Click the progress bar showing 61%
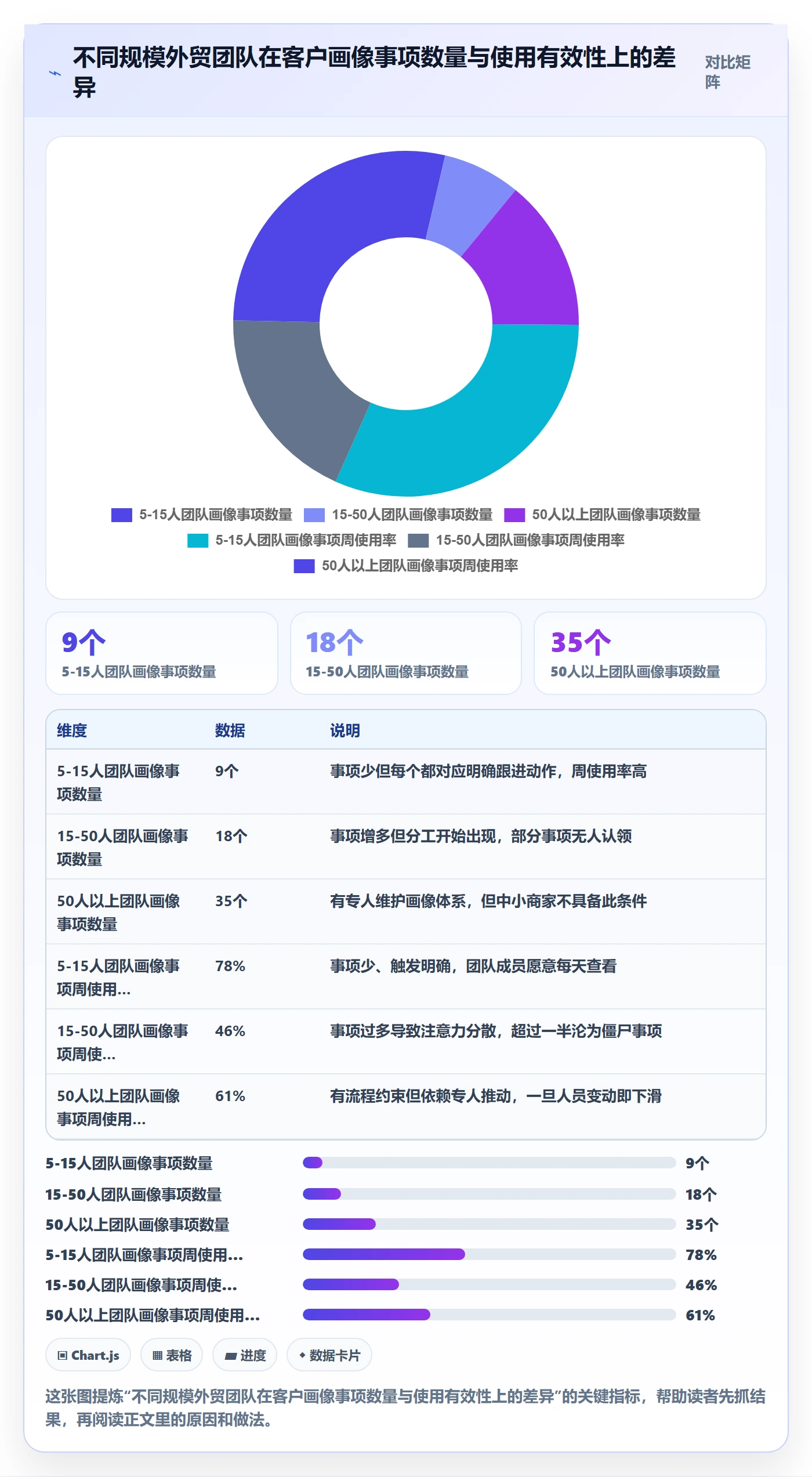Image resolution: width=812 pixels, height=1477 pixels. [490, 1315]
